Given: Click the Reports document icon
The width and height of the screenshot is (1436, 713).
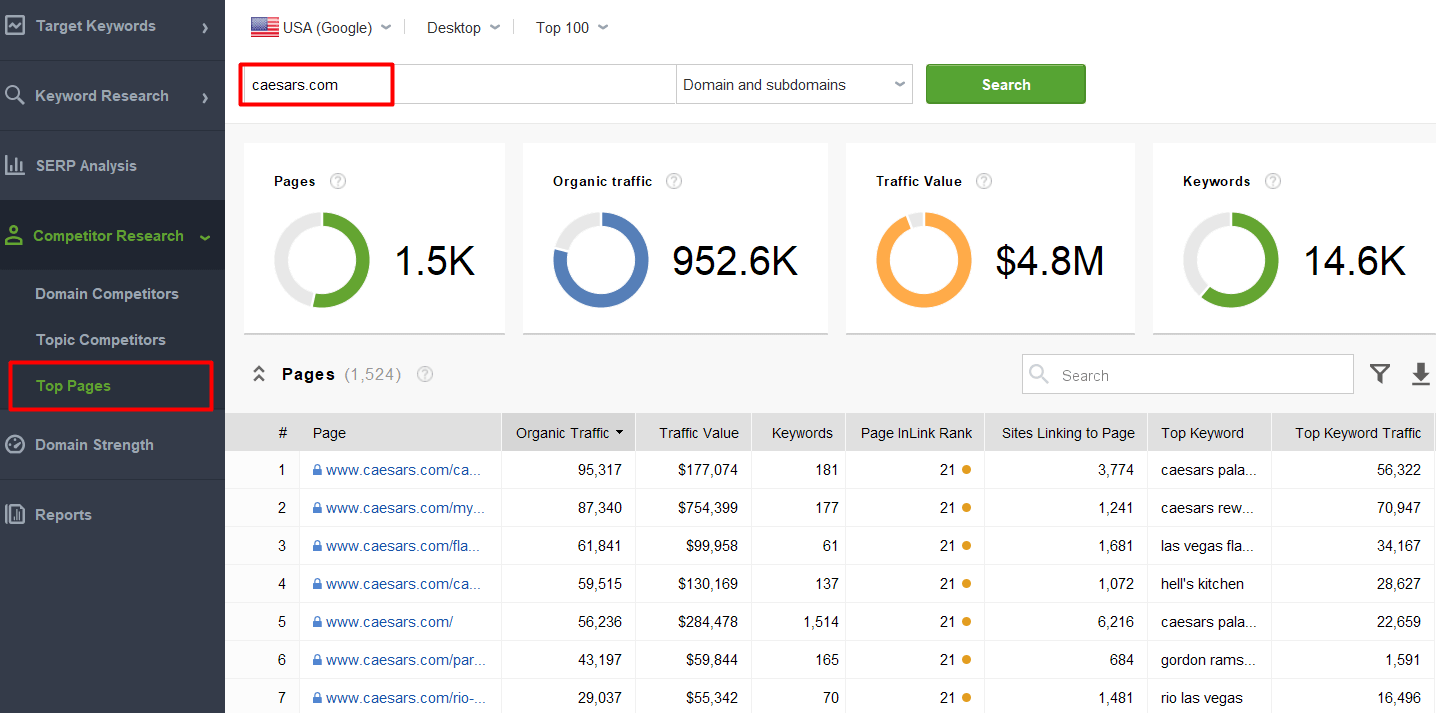Looking at the screenshot, I should click(14, 514).
